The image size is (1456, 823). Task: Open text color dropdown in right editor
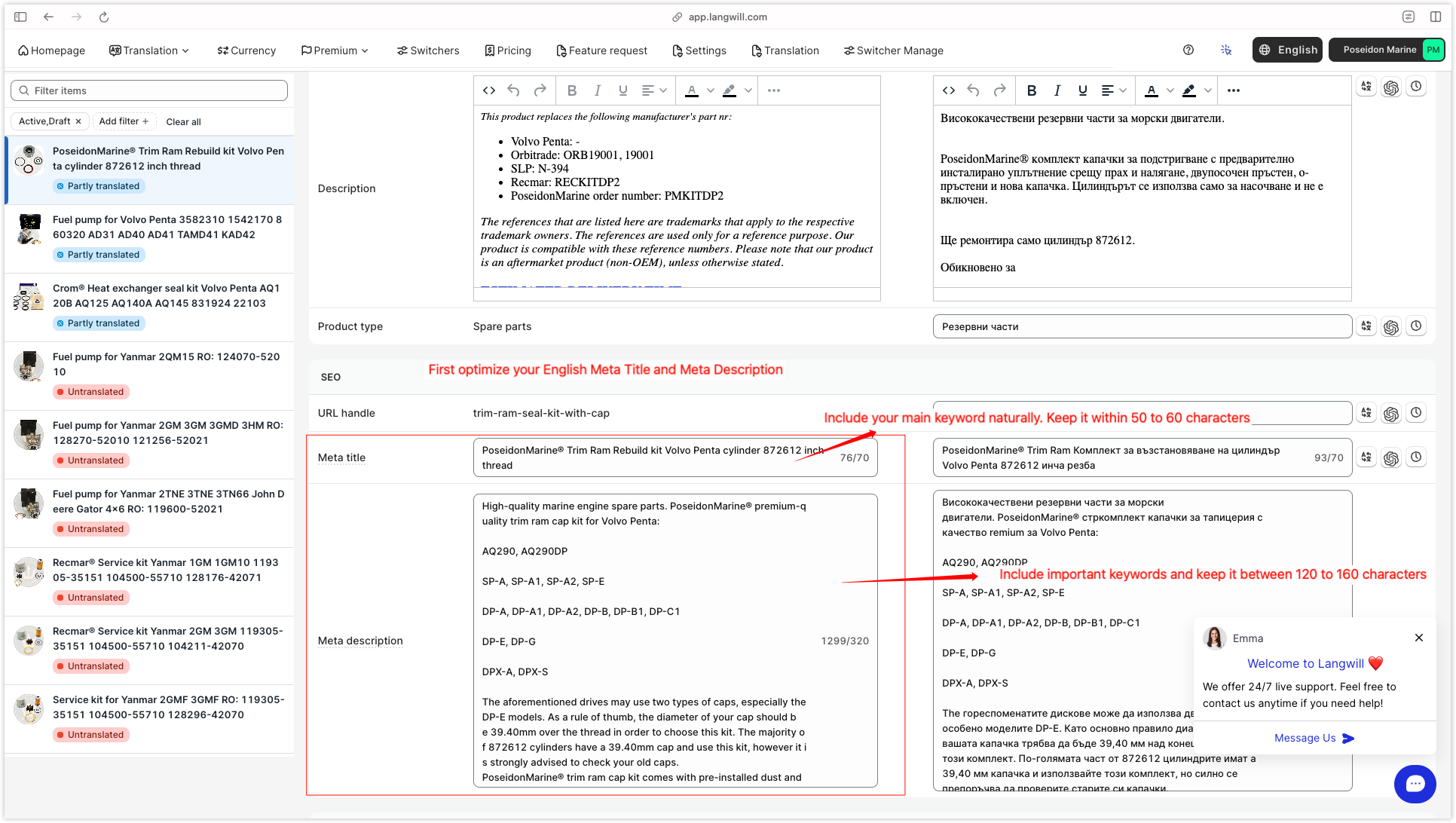tap(1170, 90)
